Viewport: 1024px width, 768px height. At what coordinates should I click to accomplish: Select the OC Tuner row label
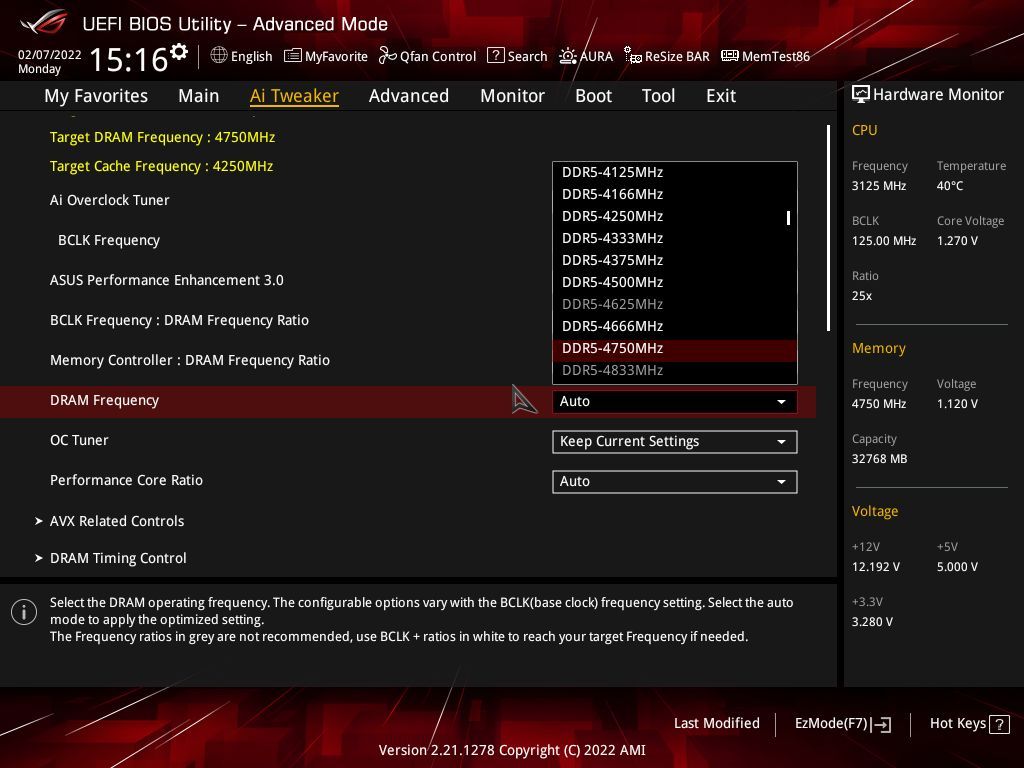point(79,440)
